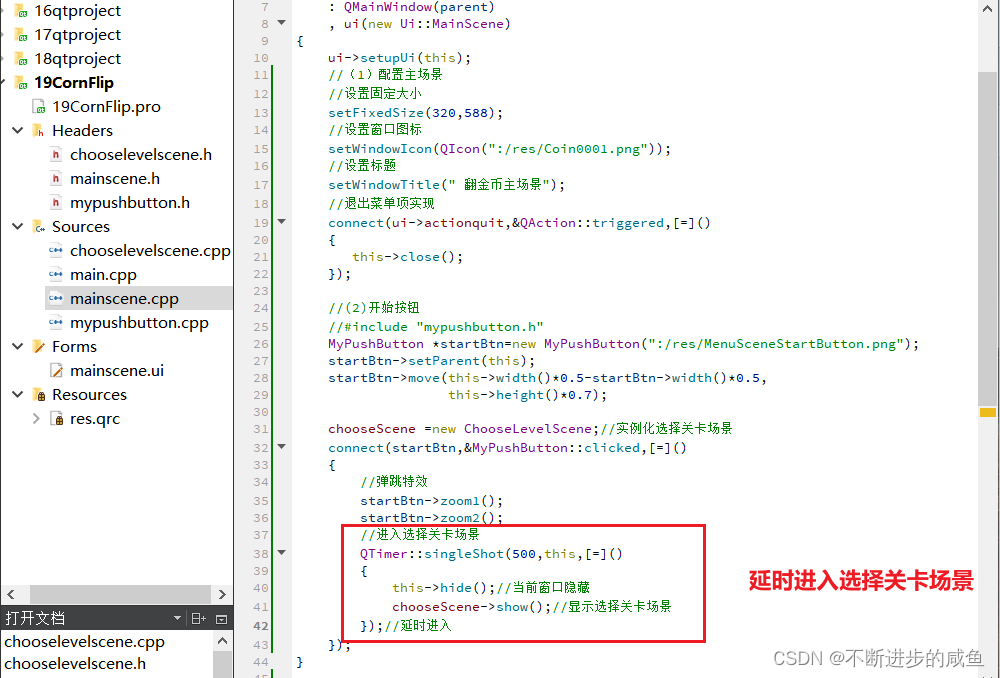Screen dimensions: 1000x678
Task: Fold the code block at line 8
Action: 281,23
